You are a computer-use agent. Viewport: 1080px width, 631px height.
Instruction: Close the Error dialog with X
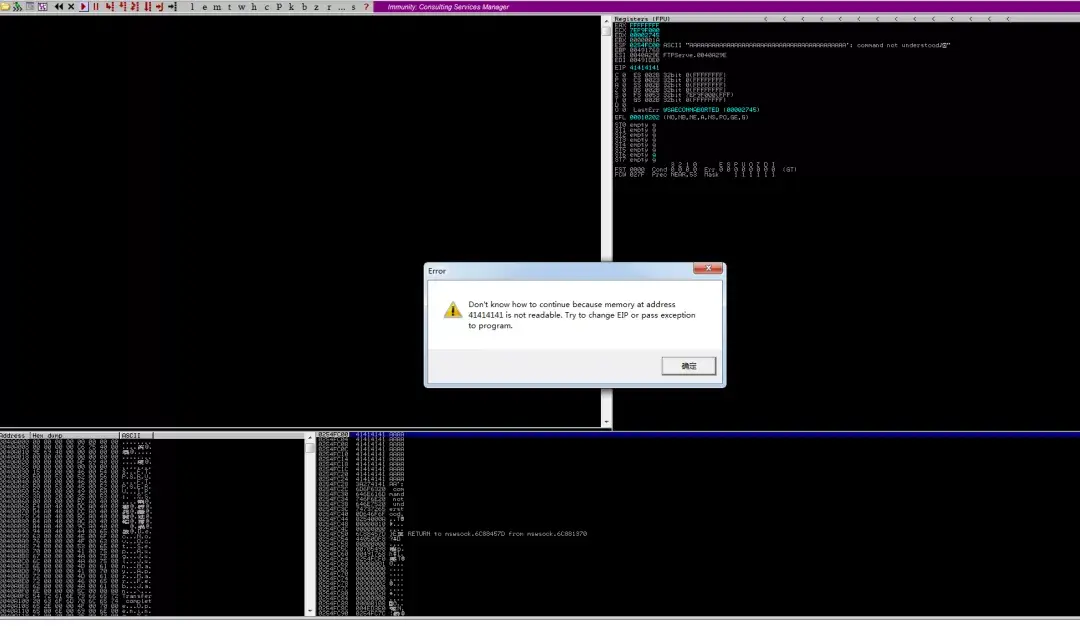pos(708,268)
